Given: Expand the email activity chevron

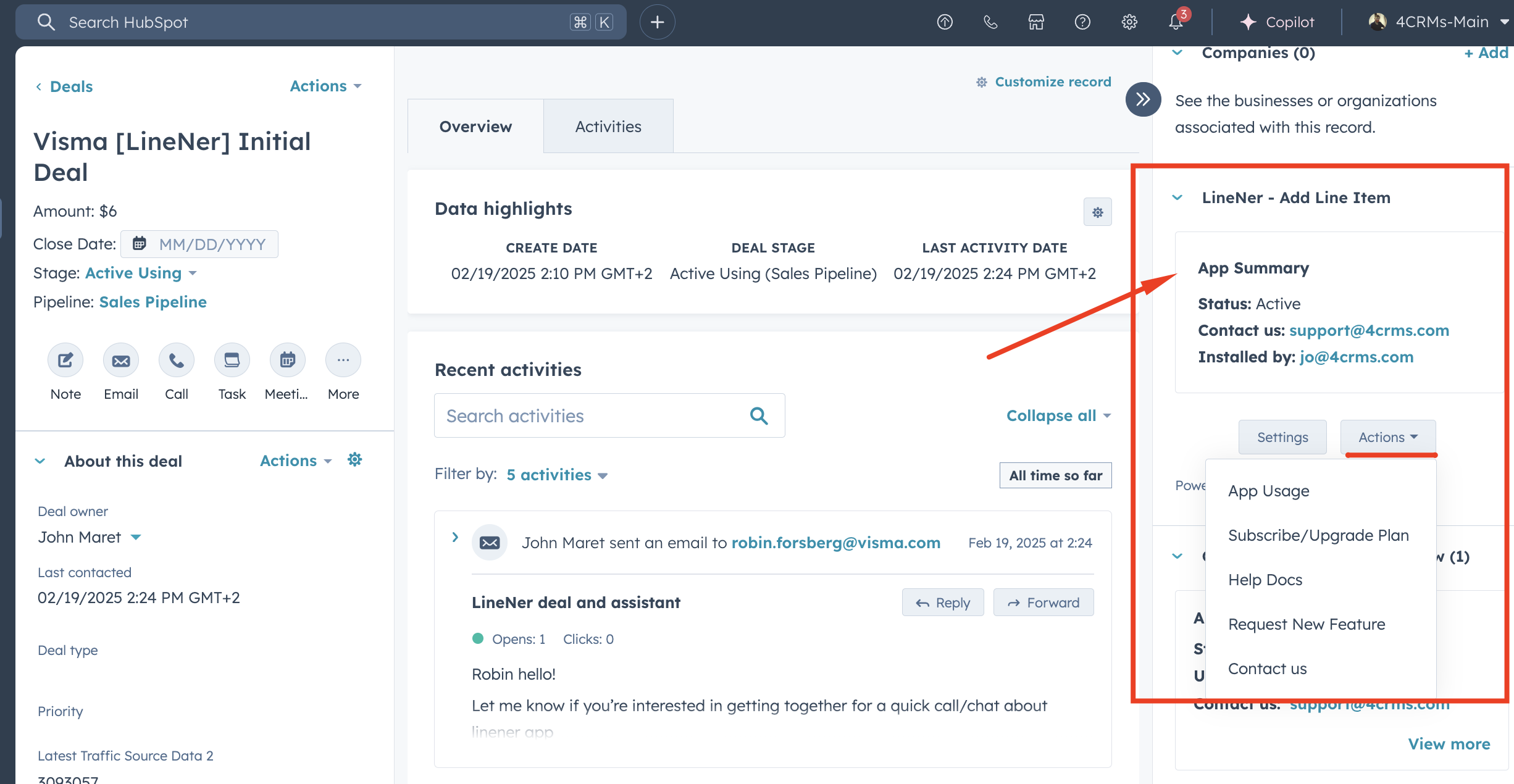Looking at the screenshot, I should pyautogui.click(x=455, y=537).
